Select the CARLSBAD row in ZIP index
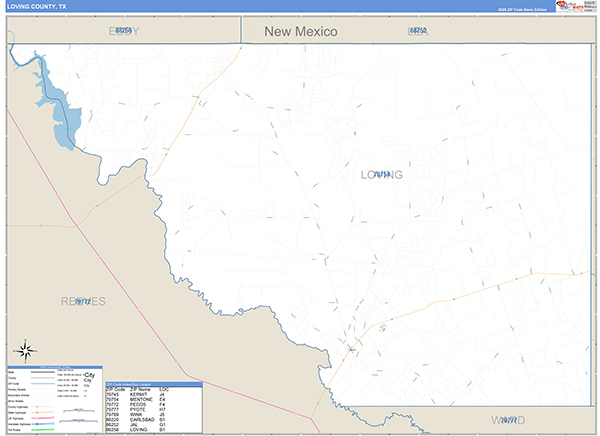Screen dimensions: 600x436 pyautogui.click(x=137, y=420)
